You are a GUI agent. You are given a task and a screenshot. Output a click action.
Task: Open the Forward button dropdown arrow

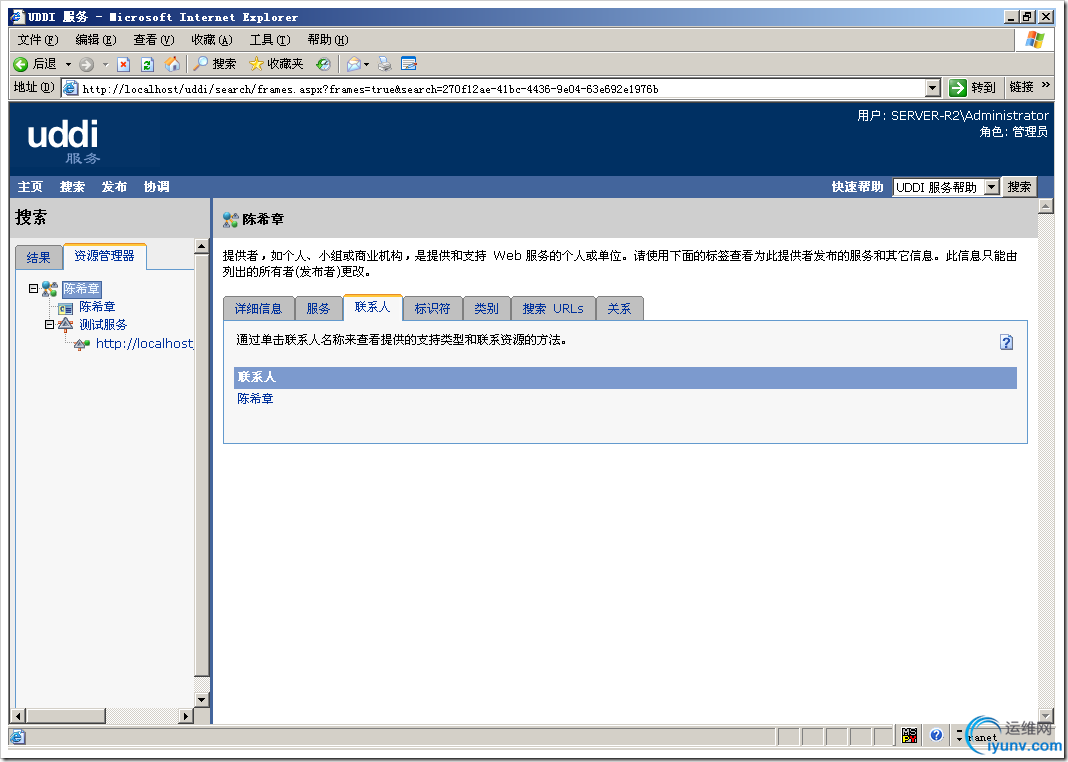point(105,64)
